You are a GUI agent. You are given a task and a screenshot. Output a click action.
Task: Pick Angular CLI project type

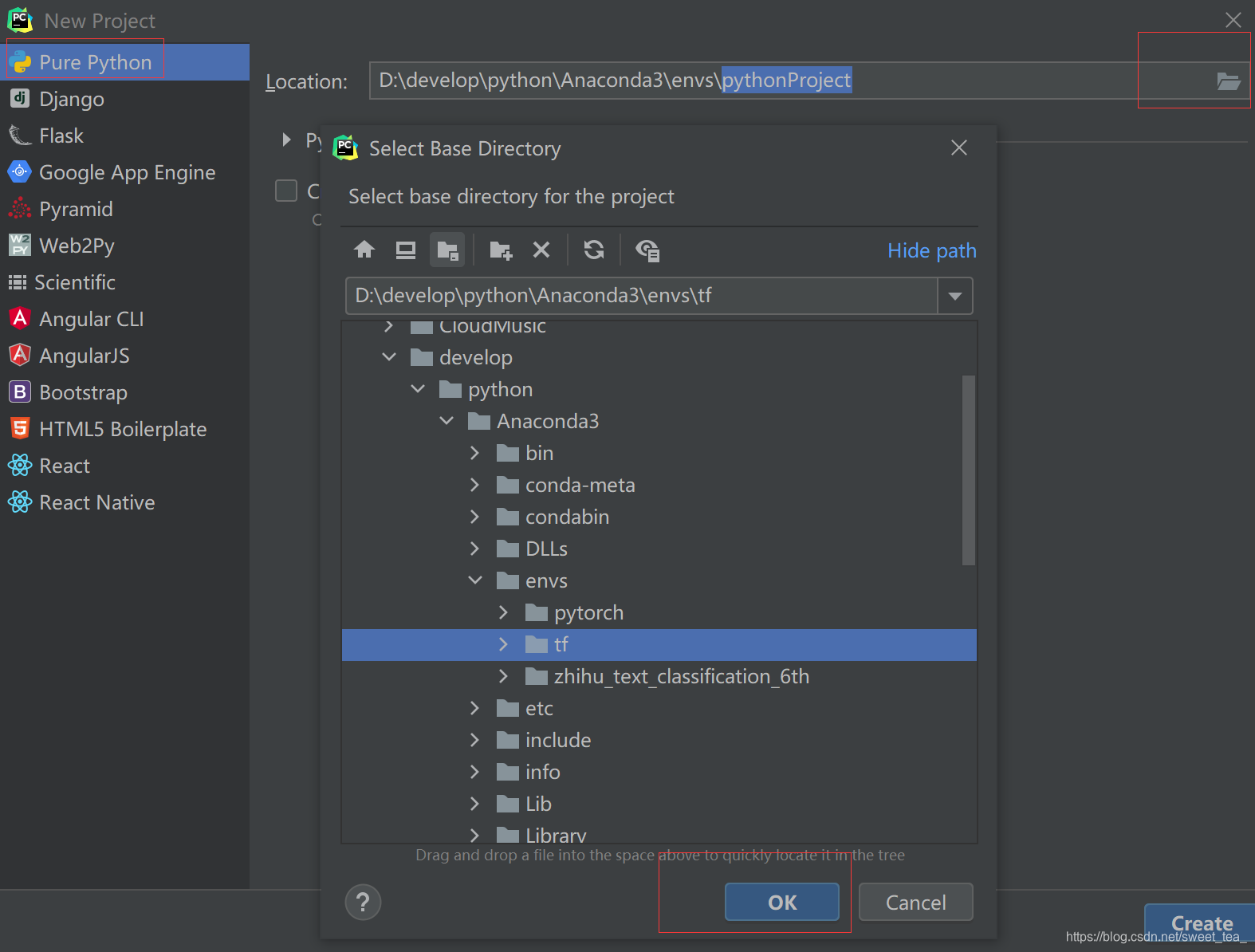[124, 319]
